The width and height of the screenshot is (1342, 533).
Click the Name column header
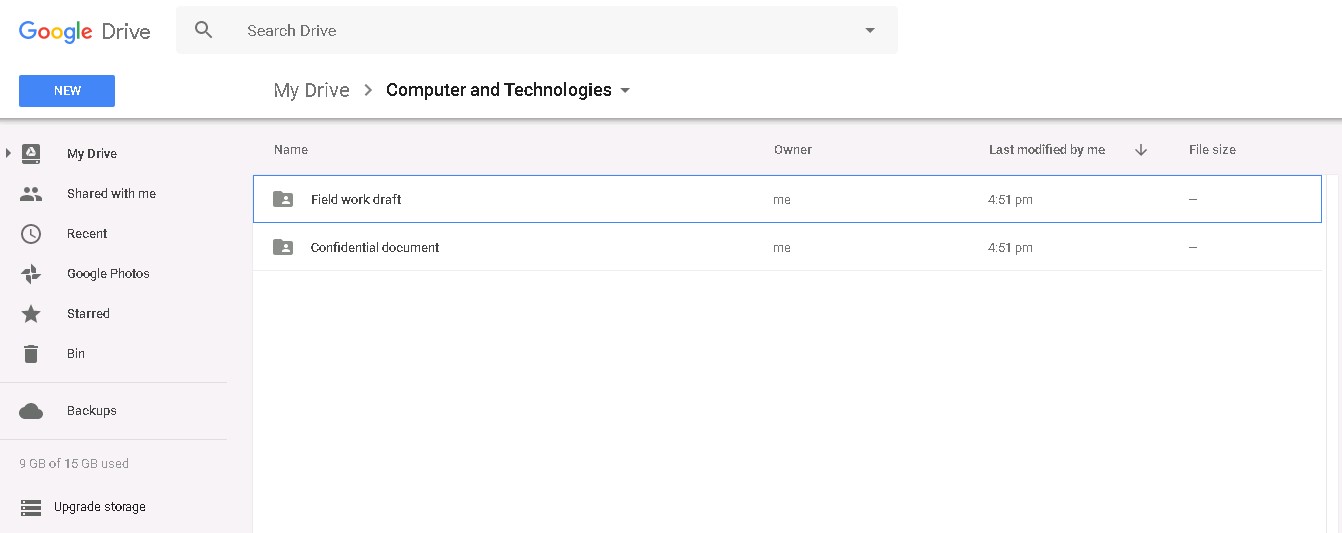291,150
